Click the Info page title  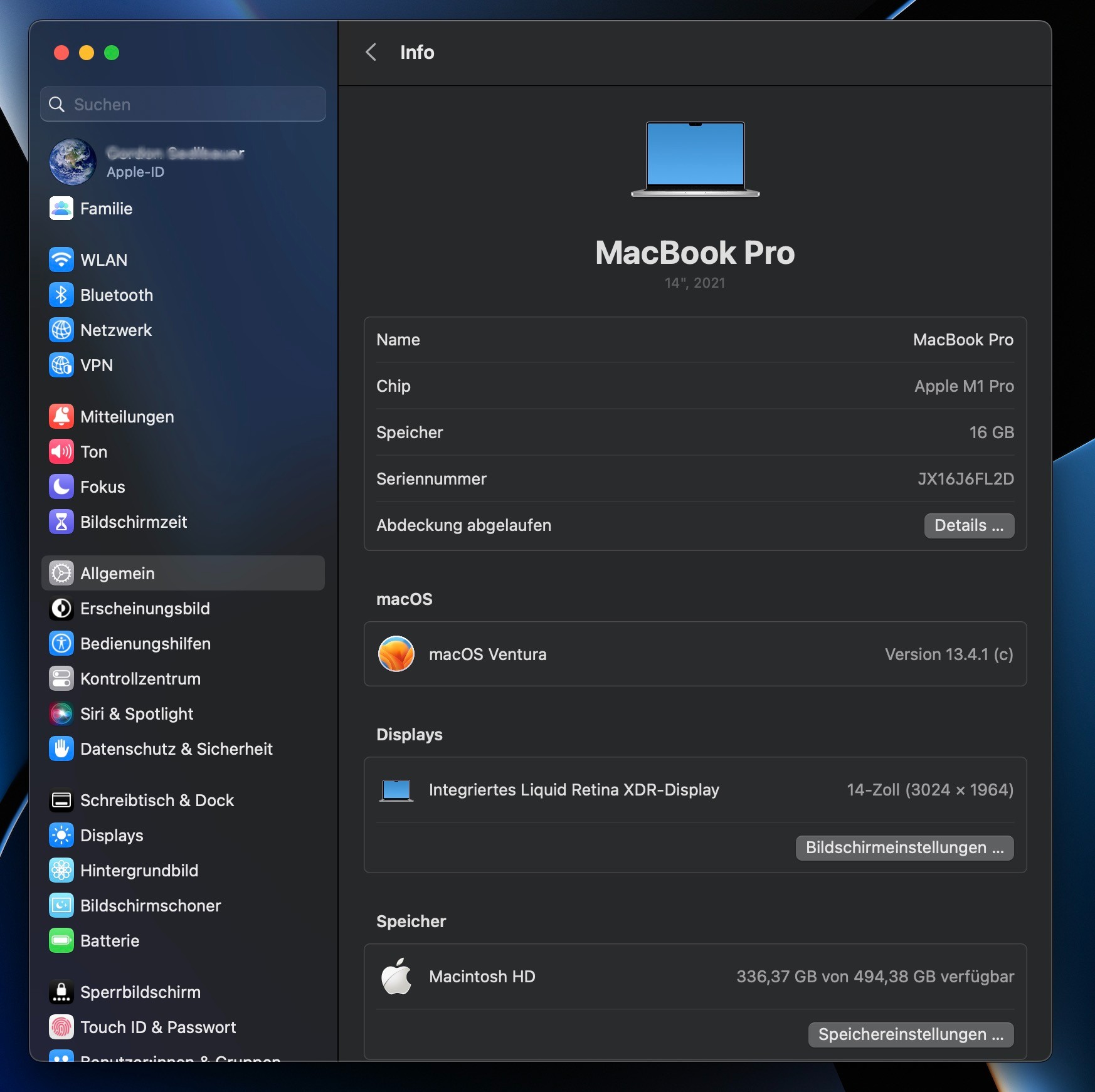(417, 52)
